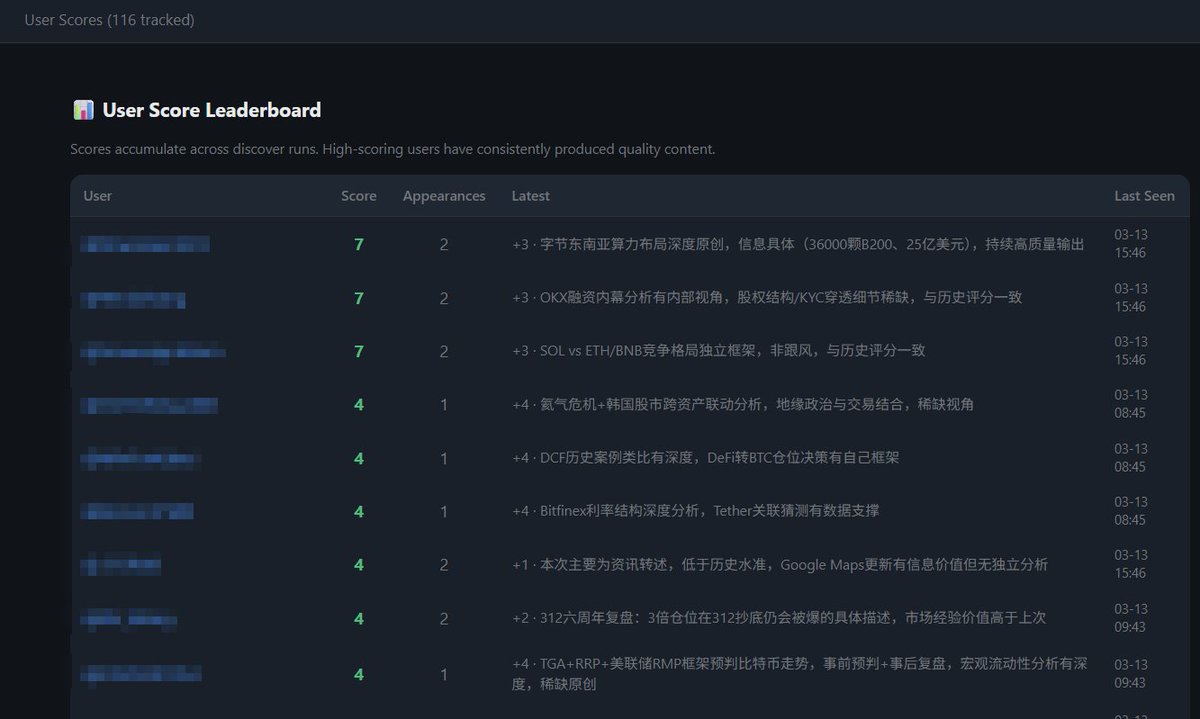Open blurred username in the Bitfinex利率结构 row

click(x=137, y=511)
